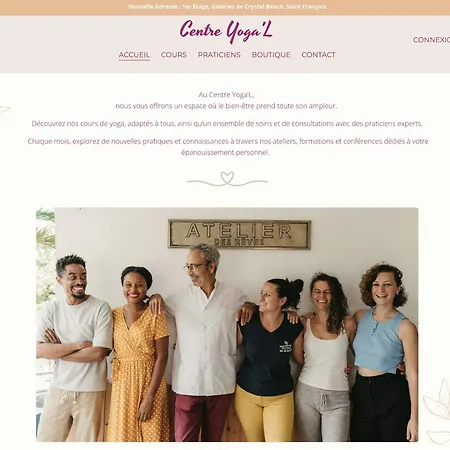
Task: Click the Nouvelle Adresse announcement banner
Action: 227,7
